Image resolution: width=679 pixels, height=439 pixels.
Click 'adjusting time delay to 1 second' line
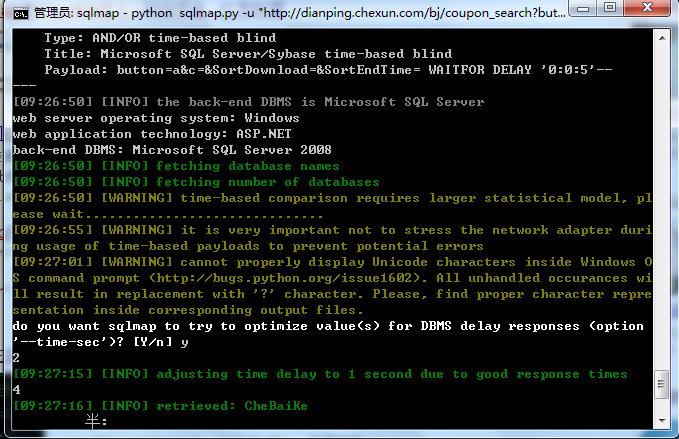tap(320, 374)
